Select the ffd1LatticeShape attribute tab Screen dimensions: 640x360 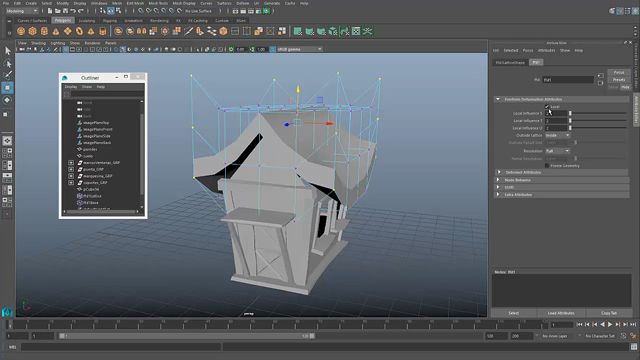click(x=510, y=62)
